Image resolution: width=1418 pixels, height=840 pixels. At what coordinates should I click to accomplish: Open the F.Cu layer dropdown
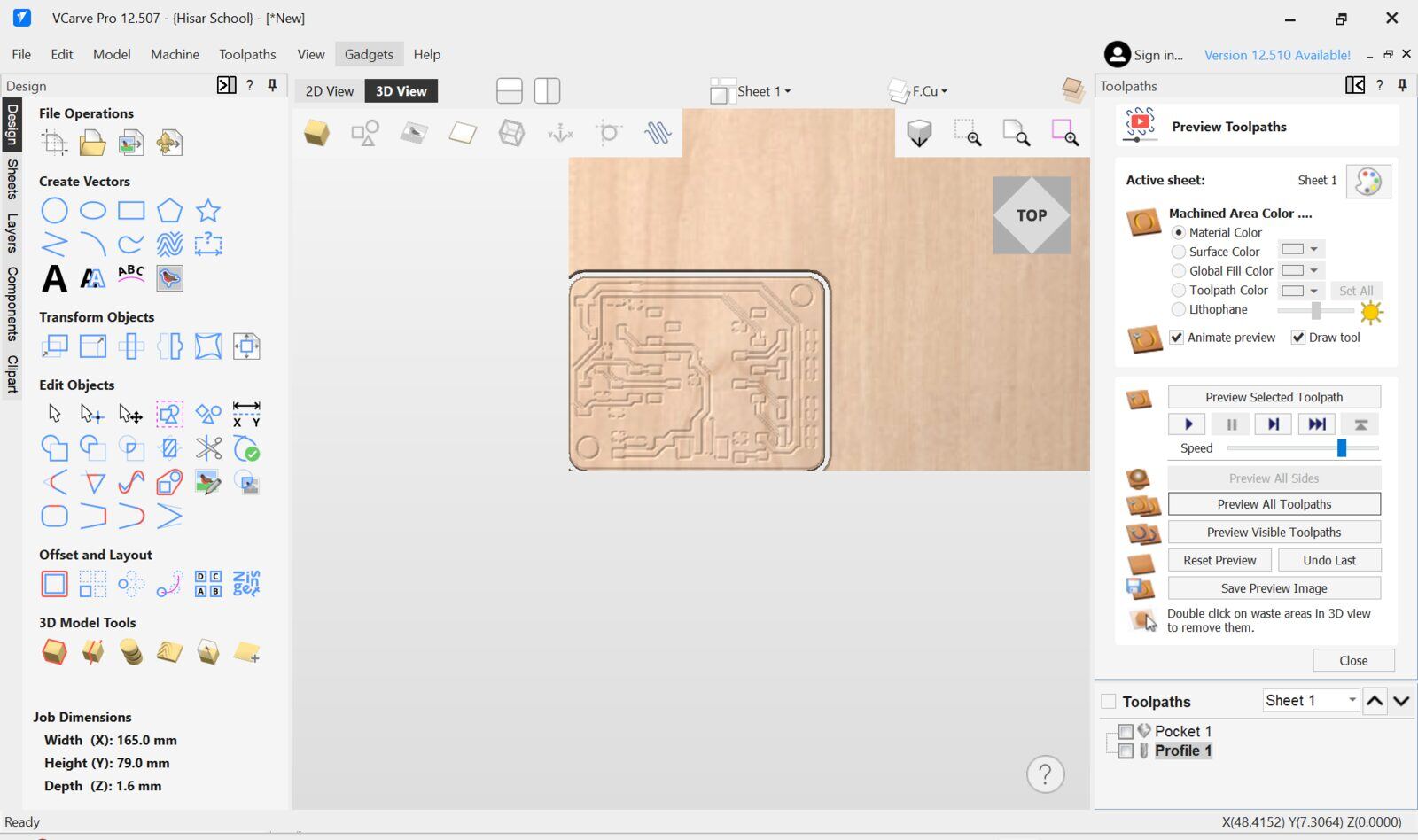tap(919, 91)
